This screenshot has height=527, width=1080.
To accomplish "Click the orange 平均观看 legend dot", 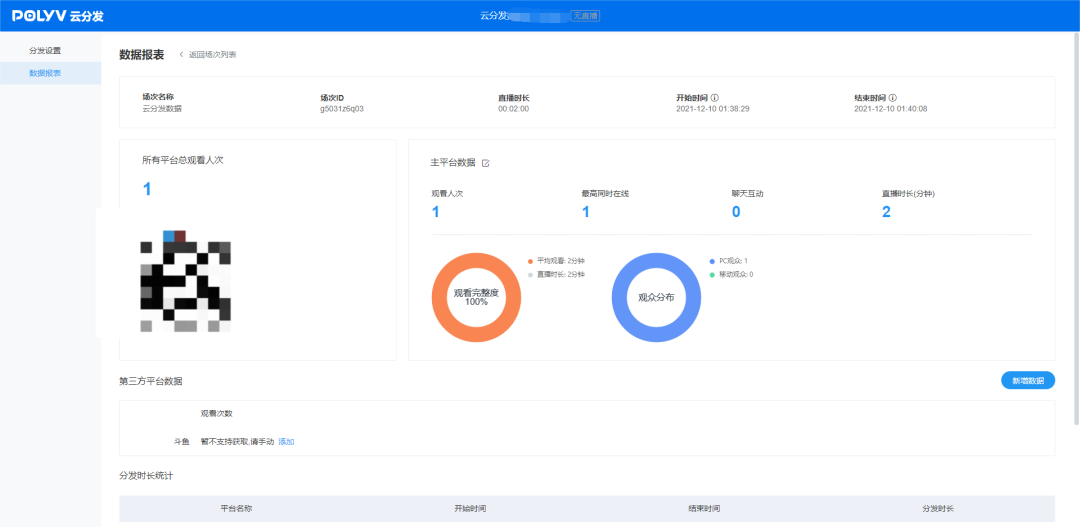I will [530, 261].
